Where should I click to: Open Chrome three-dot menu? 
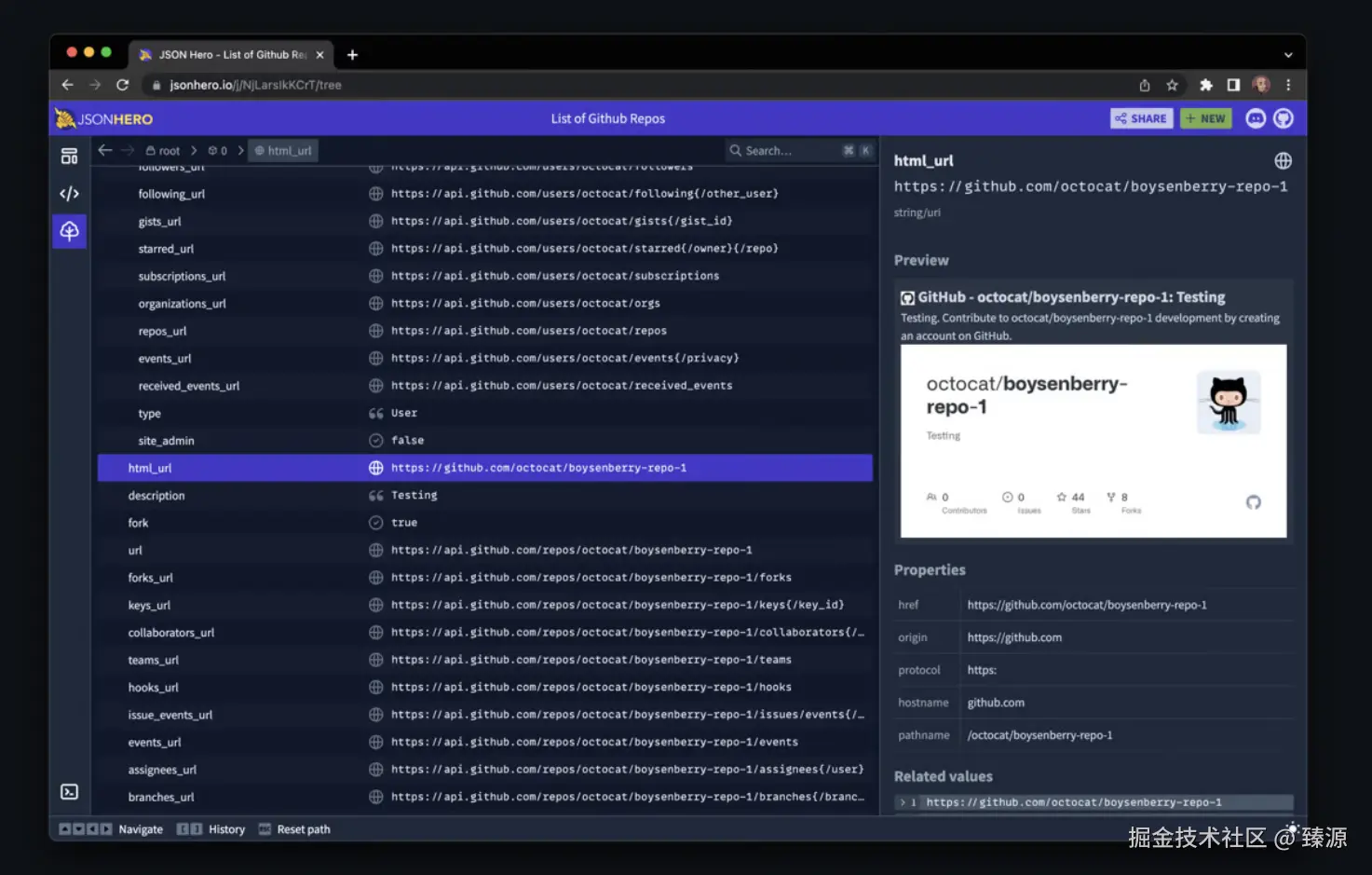1288,85
